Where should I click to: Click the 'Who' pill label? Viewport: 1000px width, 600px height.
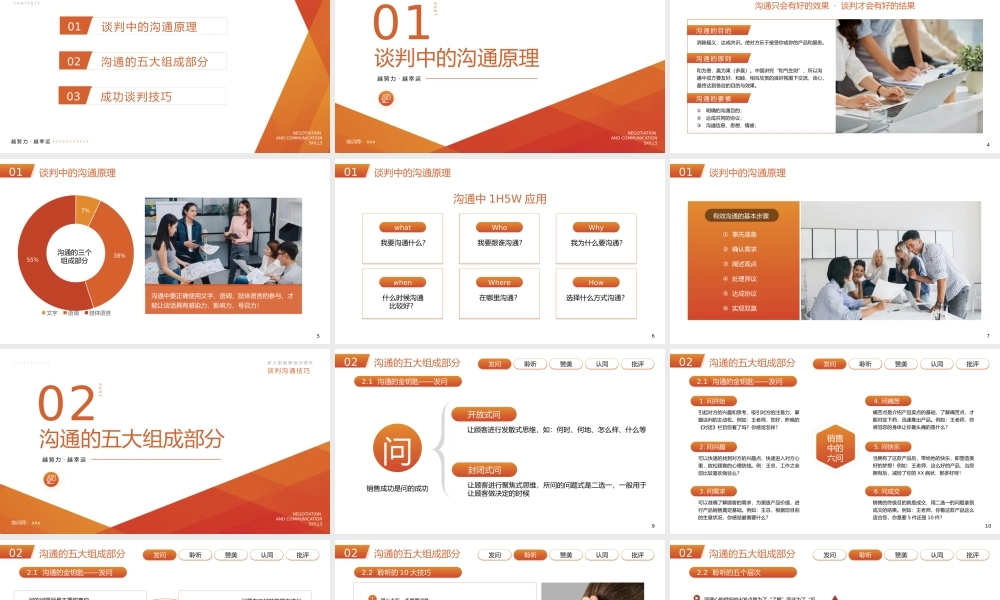pyautogui.click(x=499, y=228)
